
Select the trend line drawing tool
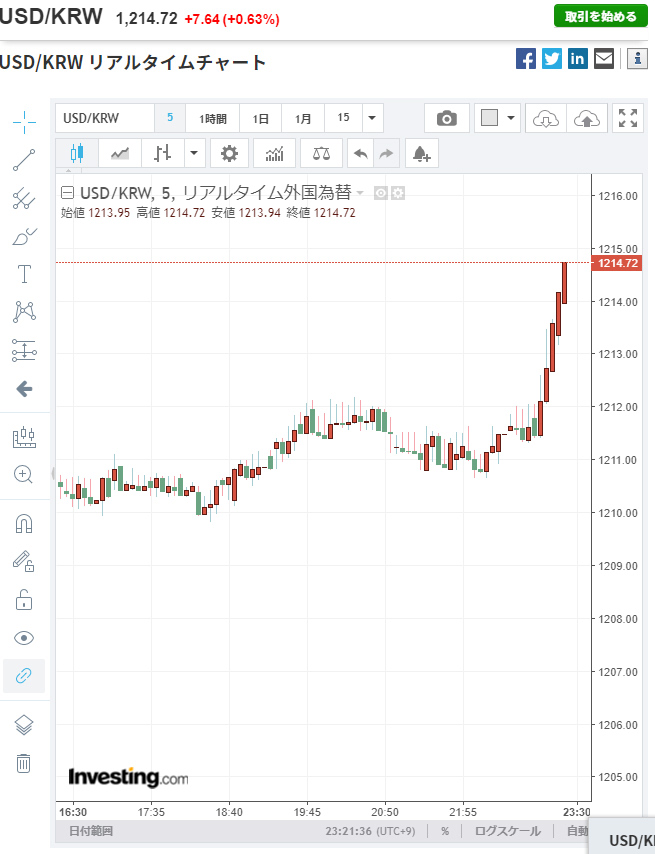click(x=24, y=160)
